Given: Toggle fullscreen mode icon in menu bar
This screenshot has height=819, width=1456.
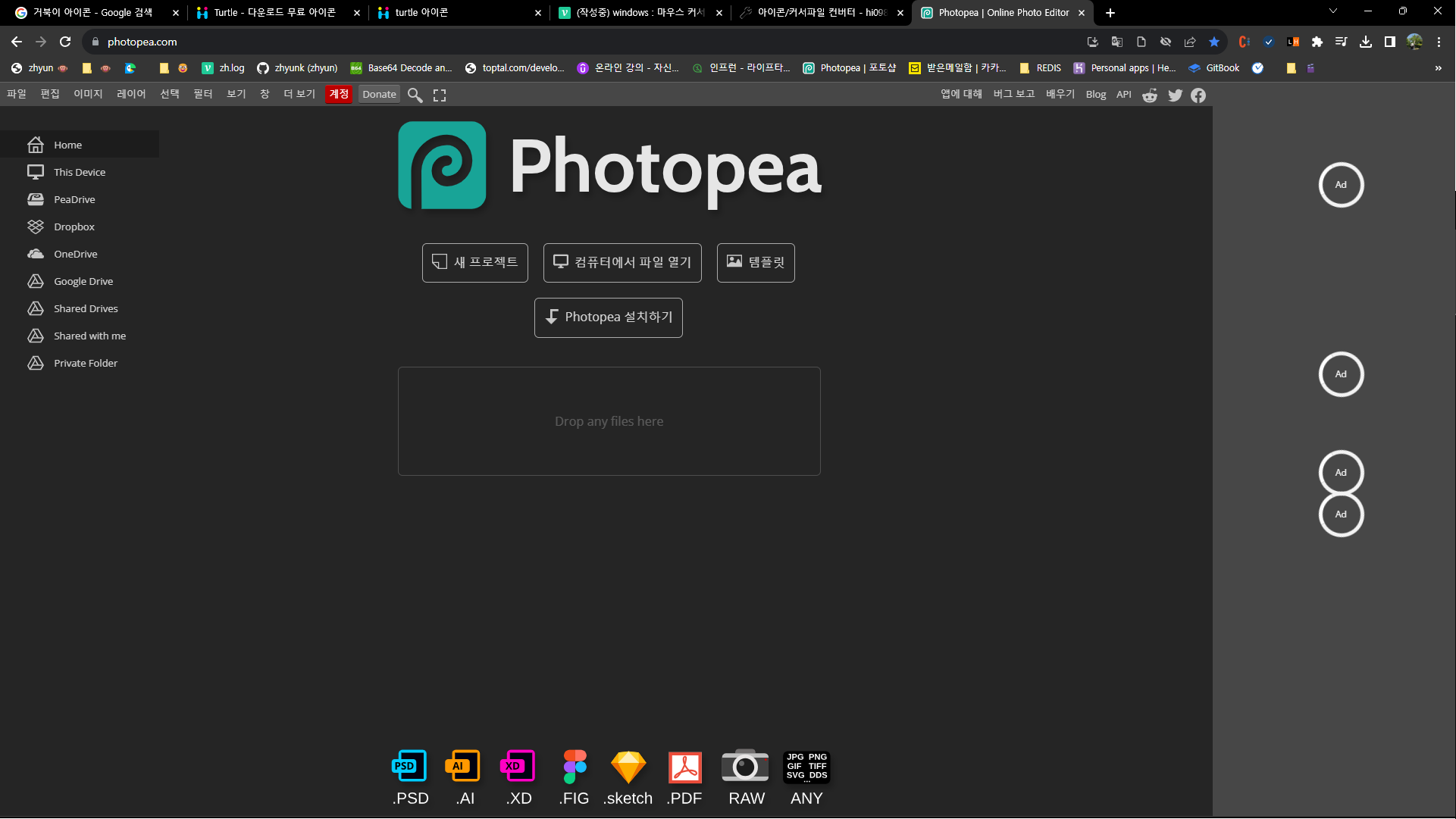Looking at the screenshot, I should [440, 95].
